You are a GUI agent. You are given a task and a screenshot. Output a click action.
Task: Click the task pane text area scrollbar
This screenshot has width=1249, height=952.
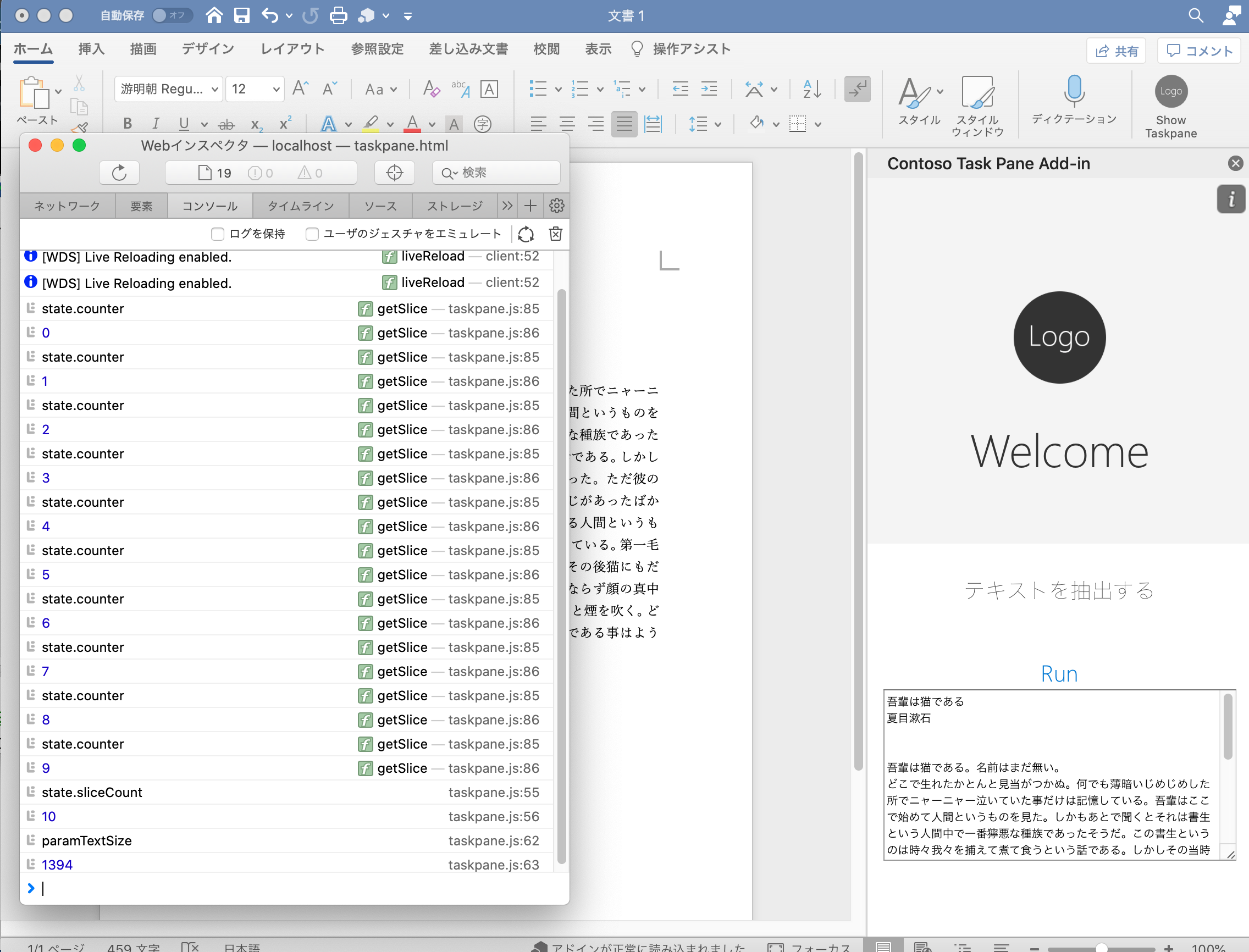click(x=1228, y=727)
